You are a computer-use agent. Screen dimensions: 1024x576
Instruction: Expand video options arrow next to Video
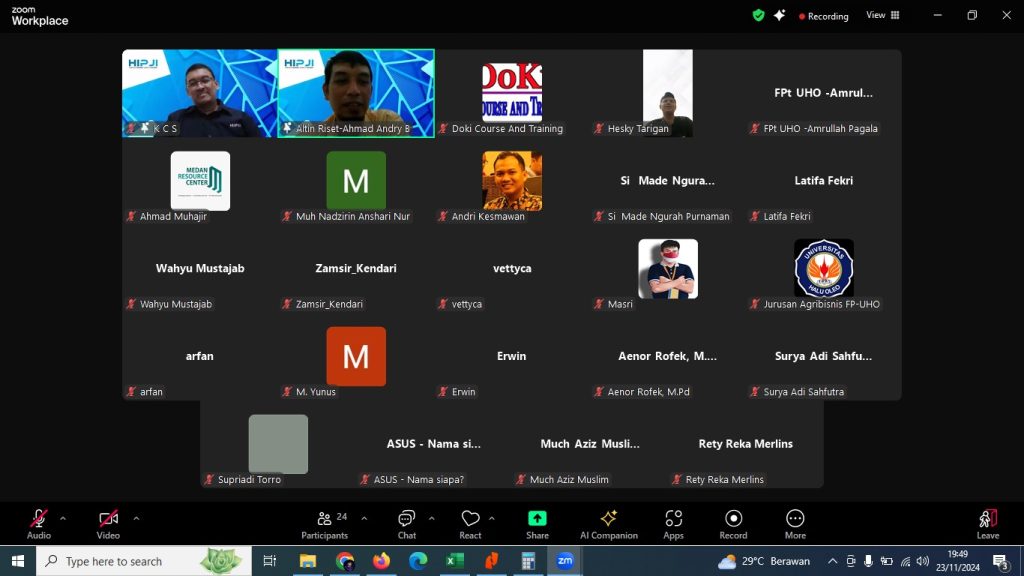[136, 518]
